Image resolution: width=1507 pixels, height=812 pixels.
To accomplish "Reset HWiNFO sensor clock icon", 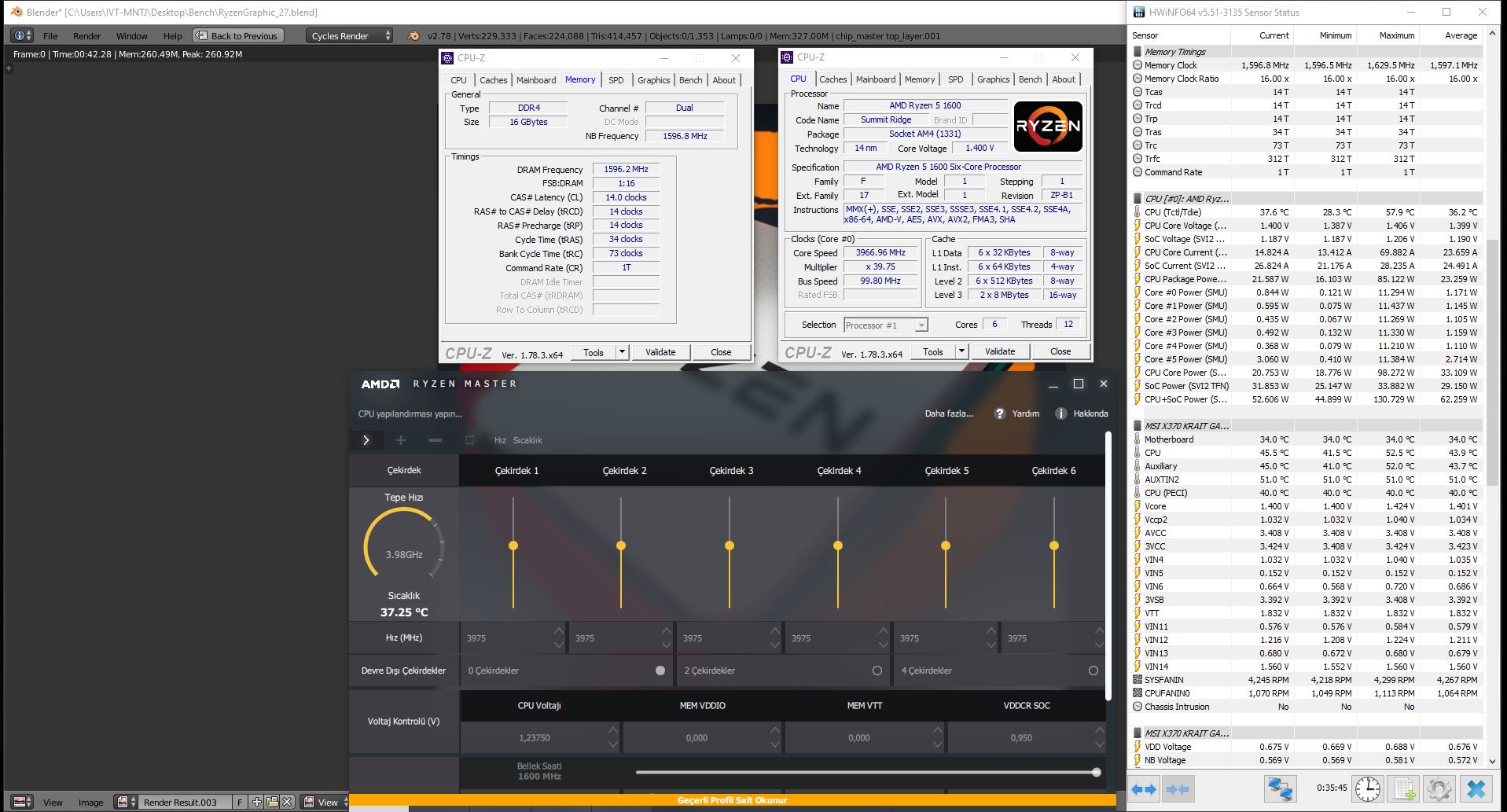I will [x=1368, y=788].
